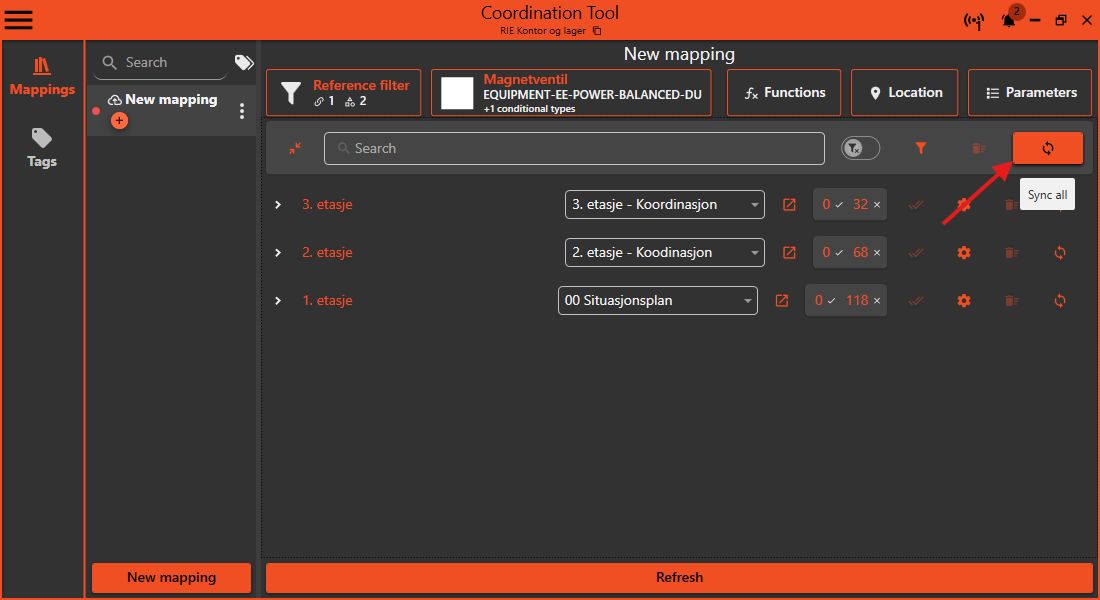Viewport: 1100px width, 600px height.
Task: Open the "3. etasje - Koordinasjon" dropdown
Action: click(664, 204)
